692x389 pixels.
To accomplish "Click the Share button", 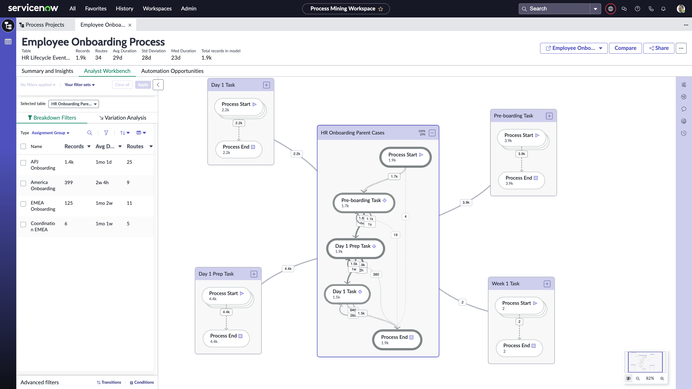I will (x=658, y=48).
